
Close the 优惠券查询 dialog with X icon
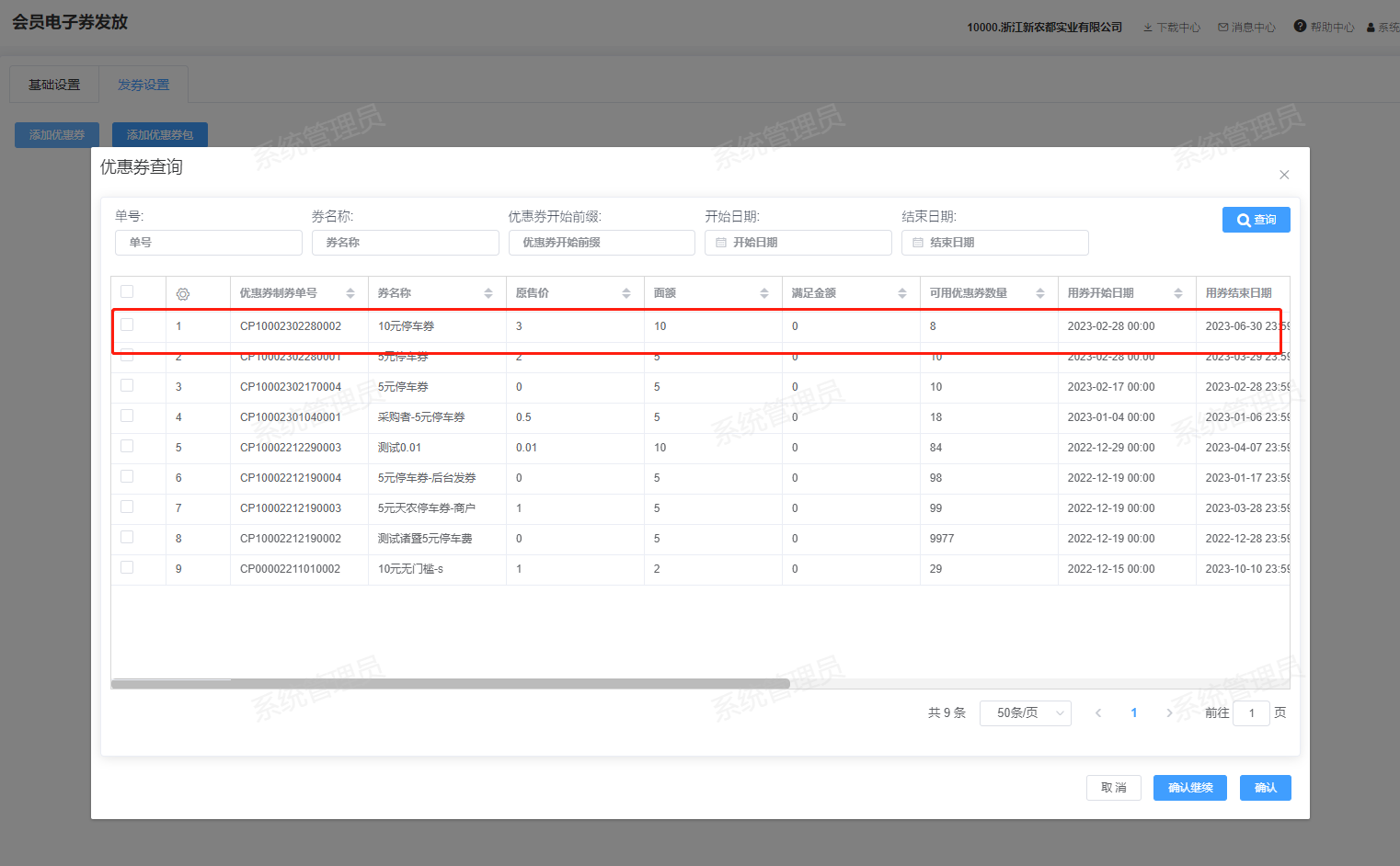click(1284, 175)
